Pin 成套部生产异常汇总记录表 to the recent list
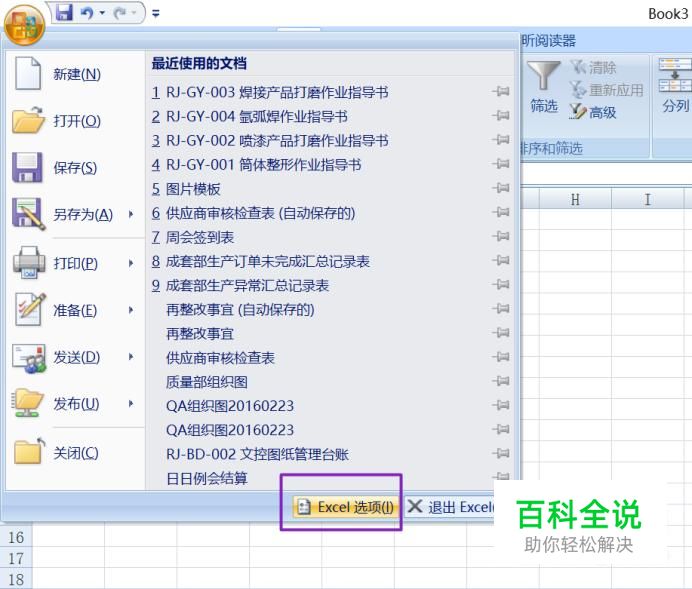 tap(501, 285)
